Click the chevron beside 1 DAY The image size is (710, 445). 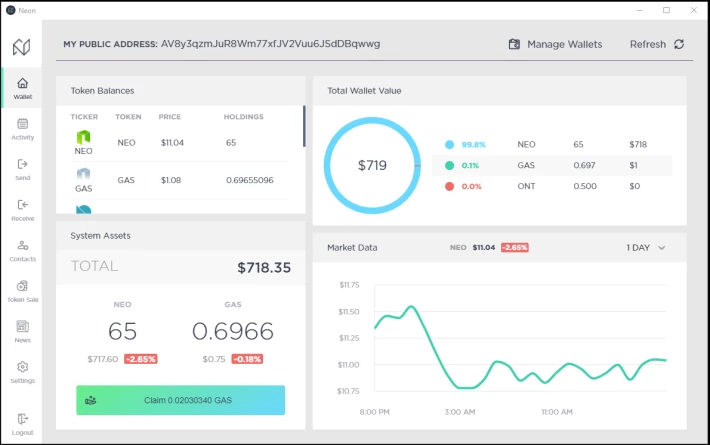tap(662, 248)
